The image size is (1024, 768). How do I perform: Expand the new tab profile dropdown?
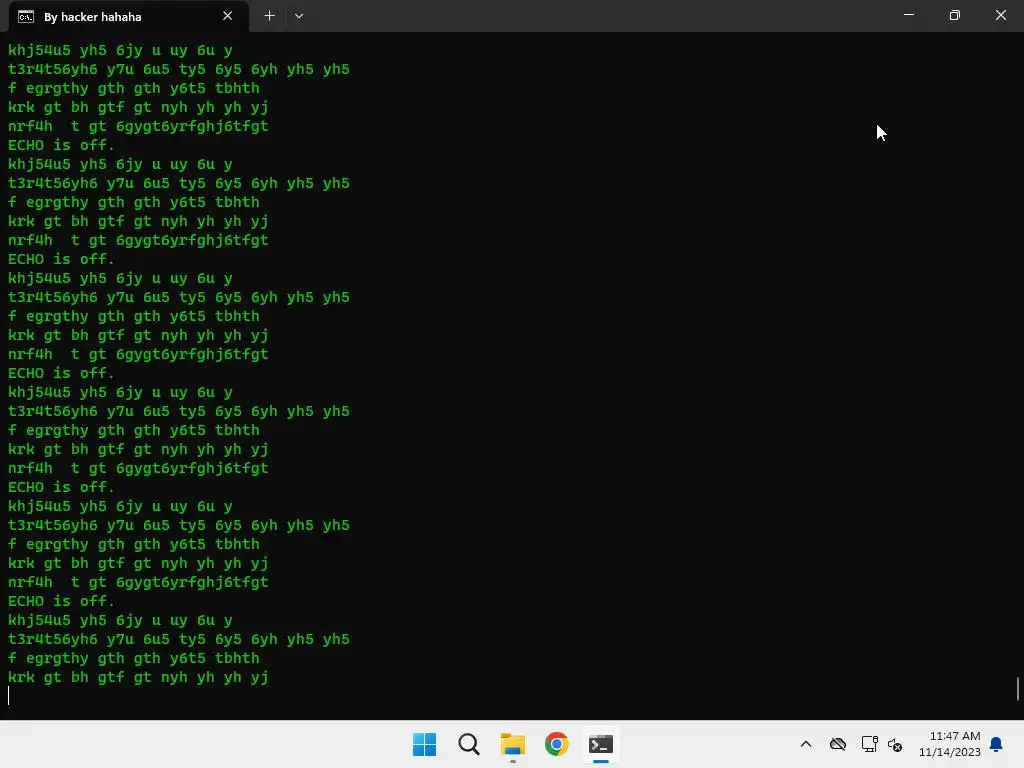point(299,16)
